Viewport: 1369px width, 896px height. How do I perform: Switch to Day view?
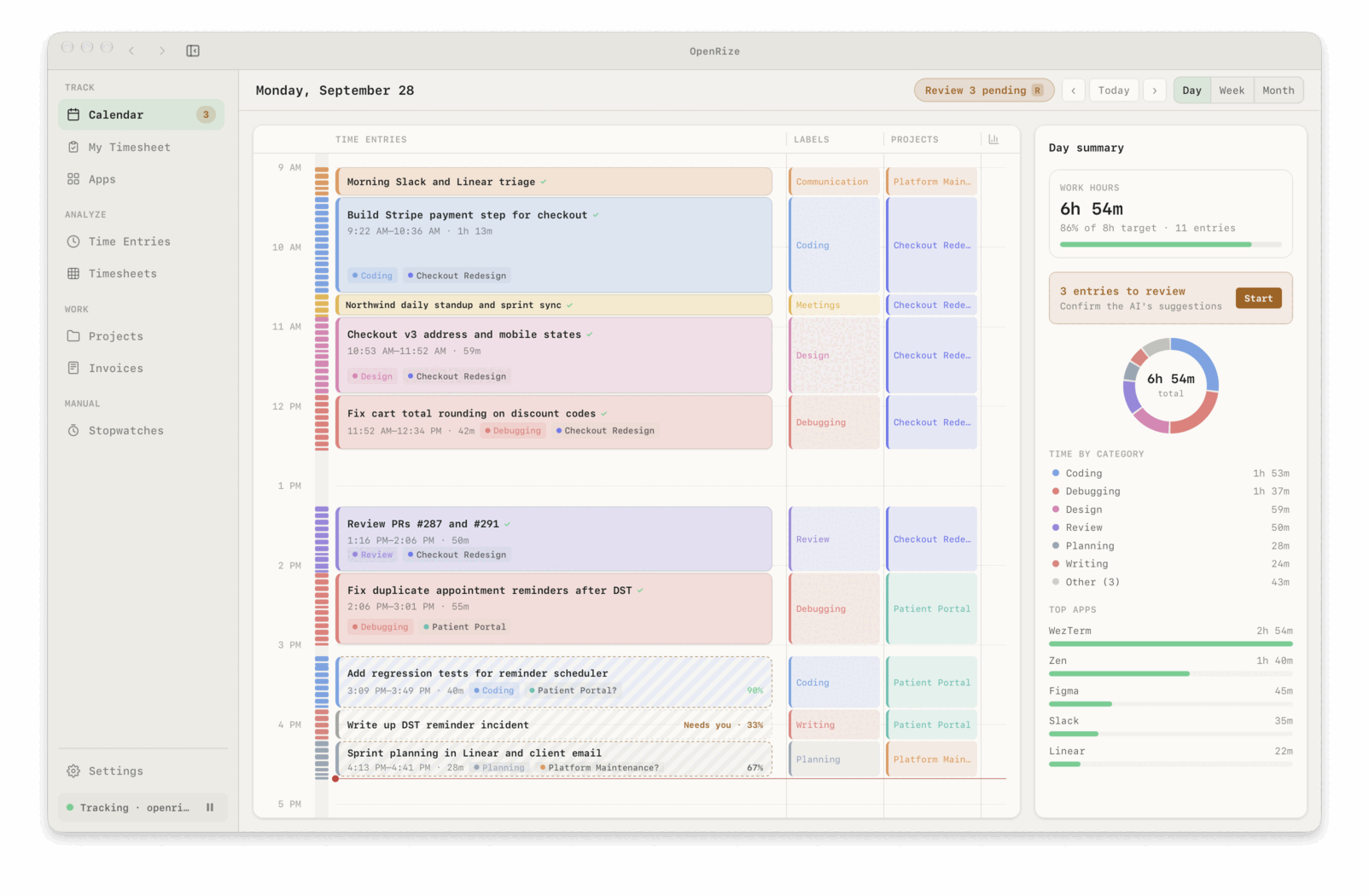[1192, 90]
